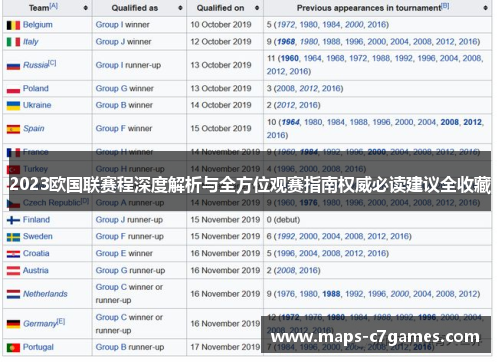Follow the Group C link in Germany row

111,318
